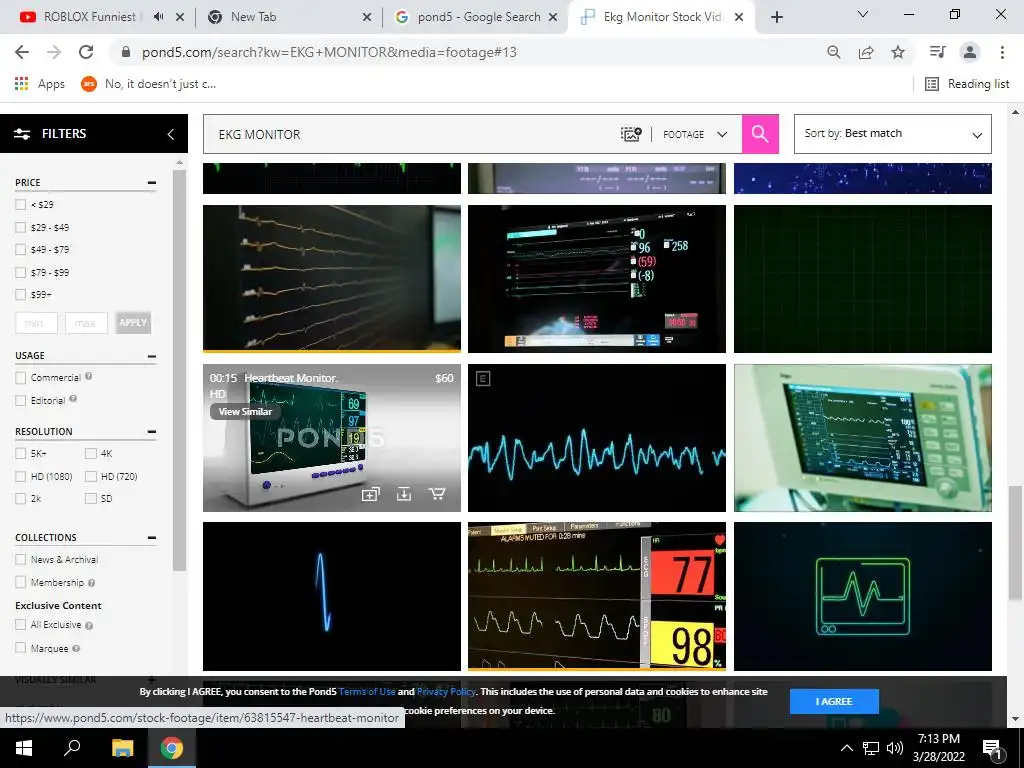Open 'No, it doesn't just c...' bookmark
The image size is (1024, 768).
point(149,84)
